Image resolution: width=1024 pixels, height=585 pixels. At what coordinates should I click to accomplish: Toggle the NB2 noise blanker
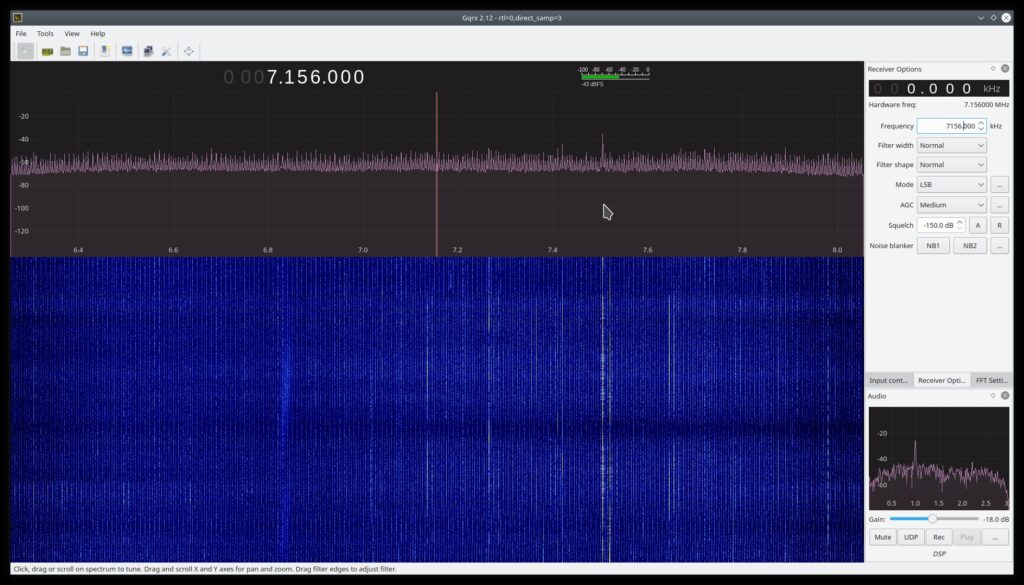click(x=969, y=245)
